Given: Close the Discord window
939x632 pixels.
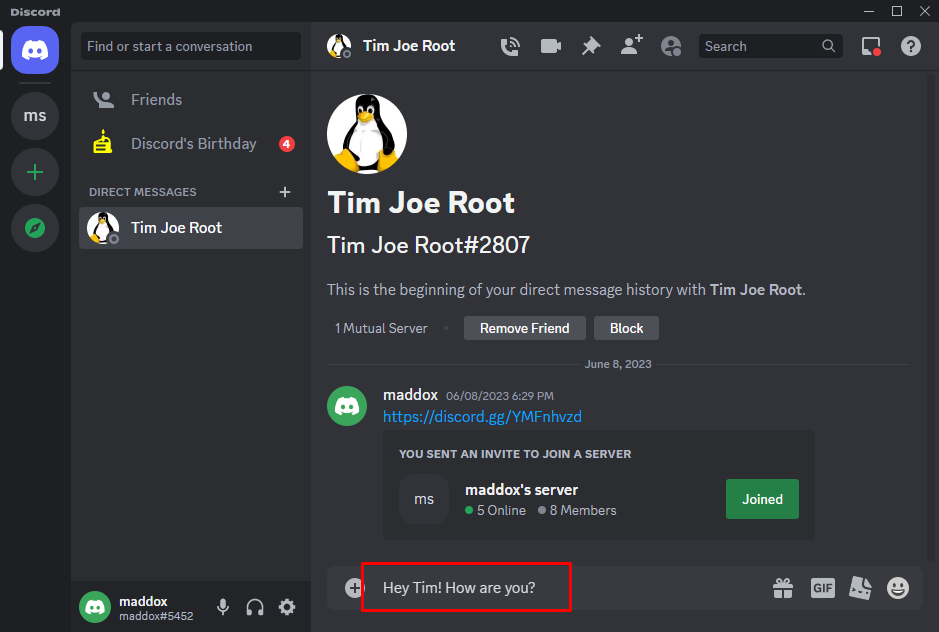Looking at the screenshot, I should [925, 11].
